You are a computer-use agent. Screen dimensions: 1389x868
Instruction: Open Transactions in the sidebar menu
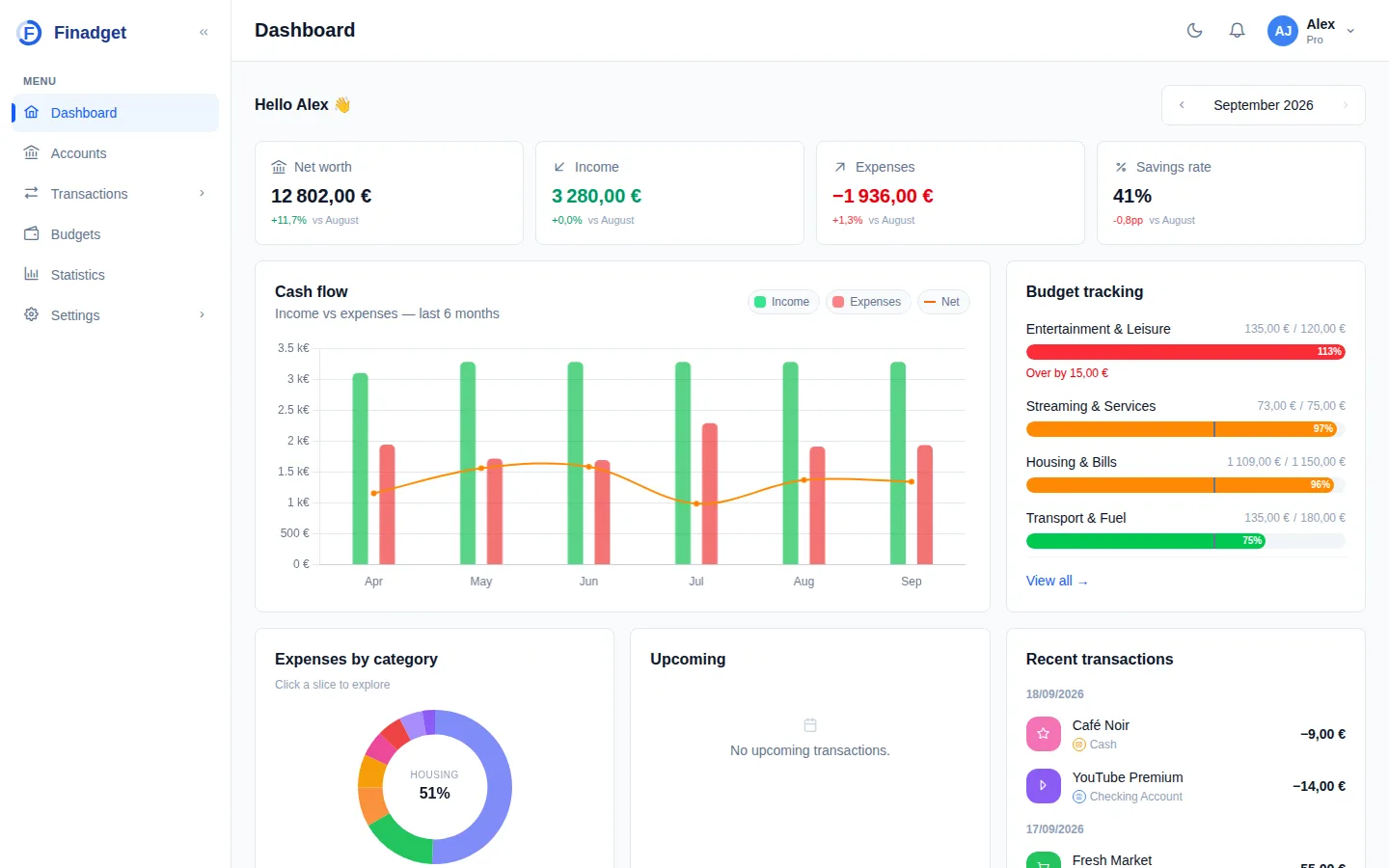tap(116, 194)
